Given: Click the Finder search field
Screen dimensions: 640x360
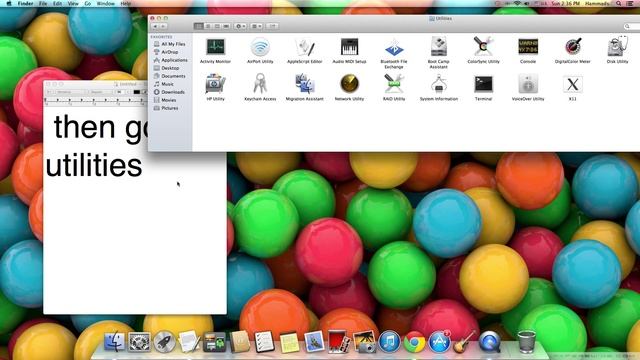Looking at the screenshot, I should [x=632, y=26].
